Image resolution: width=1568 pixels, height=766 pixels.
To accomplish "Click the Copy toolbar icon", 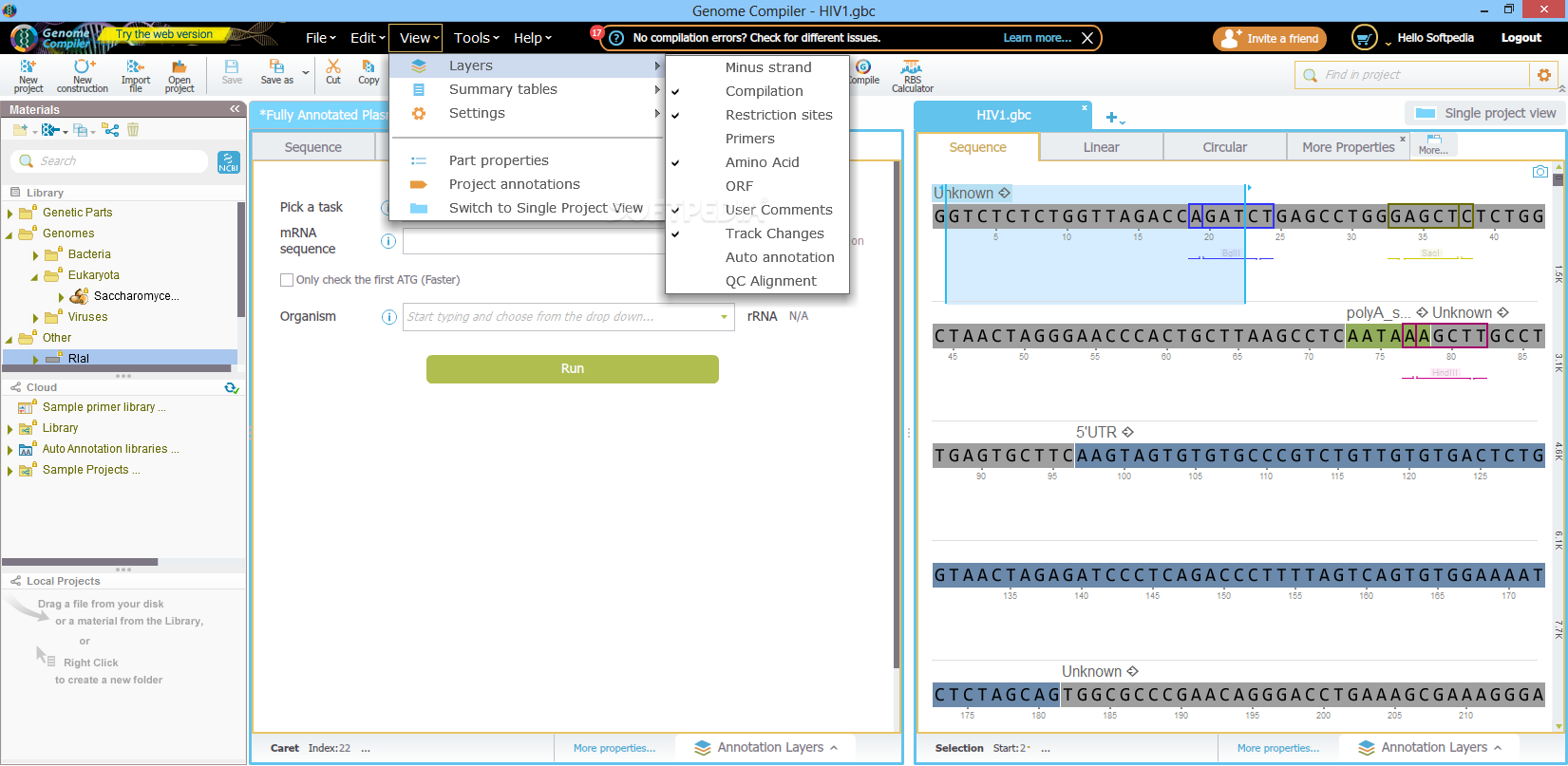I will 368,72.
